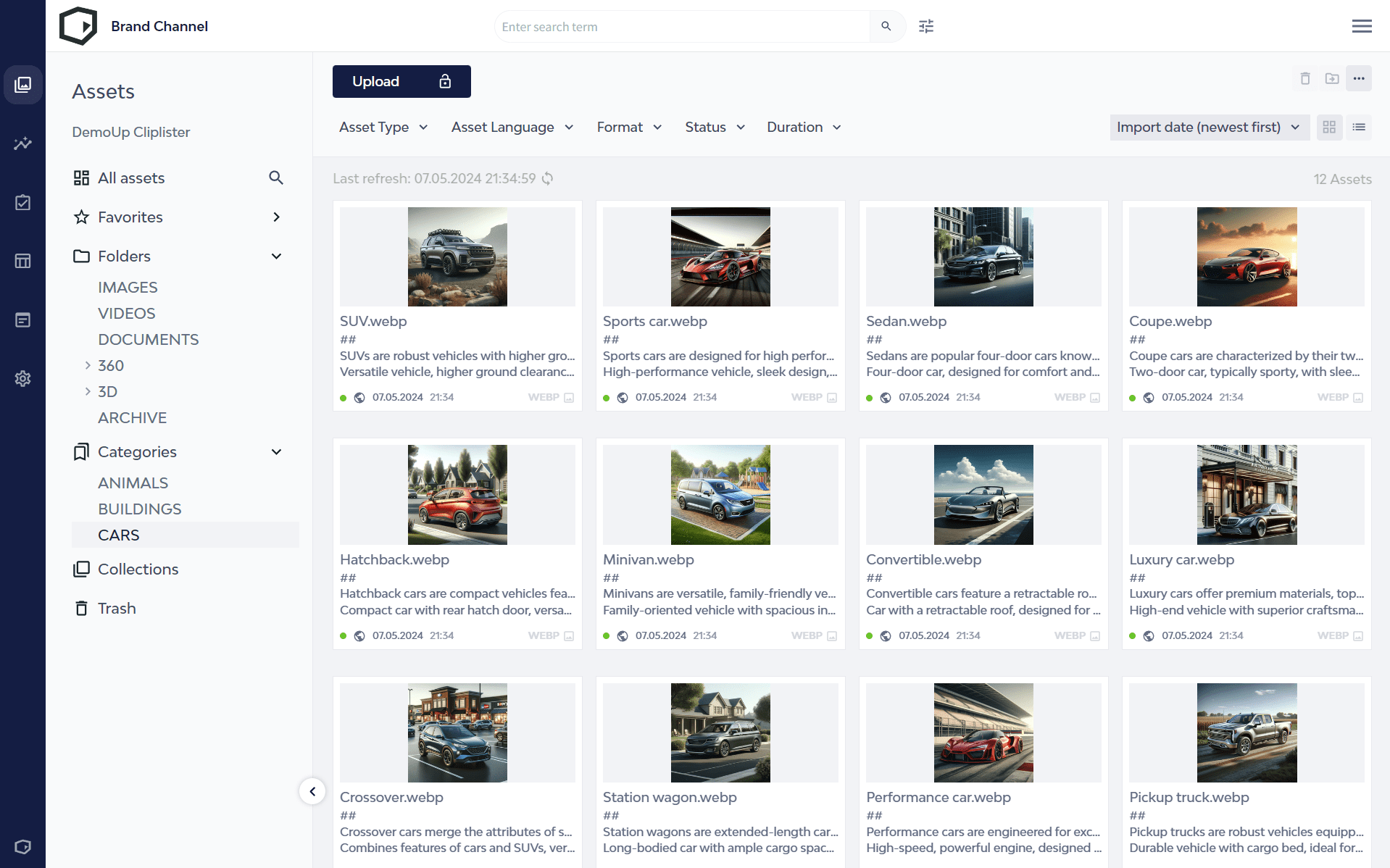Click the refresh icon beside last refresh time
The width and height of the screenshot is (1390, 868).
coord(548,178)
